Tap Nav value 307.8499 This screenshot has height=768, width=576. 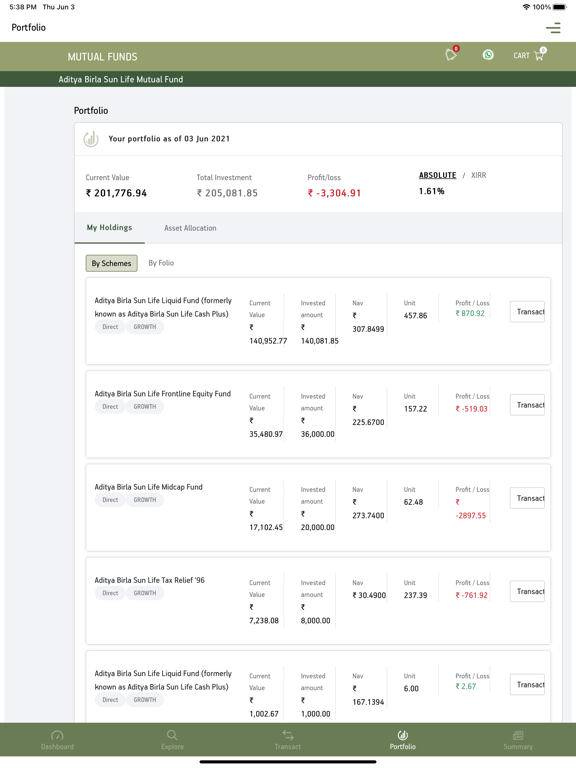click(x=368, y=329)
